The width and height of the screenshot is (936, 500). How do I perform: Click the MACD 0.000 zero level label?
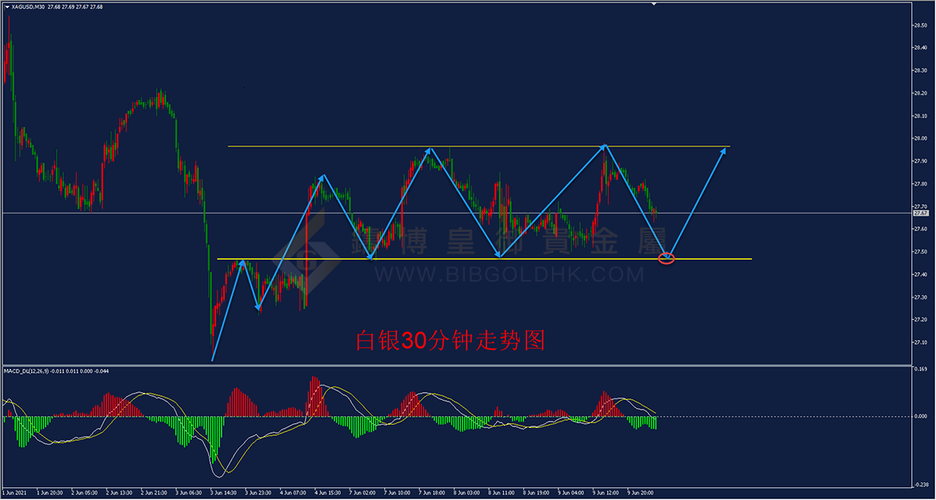(x=919, y=416)
